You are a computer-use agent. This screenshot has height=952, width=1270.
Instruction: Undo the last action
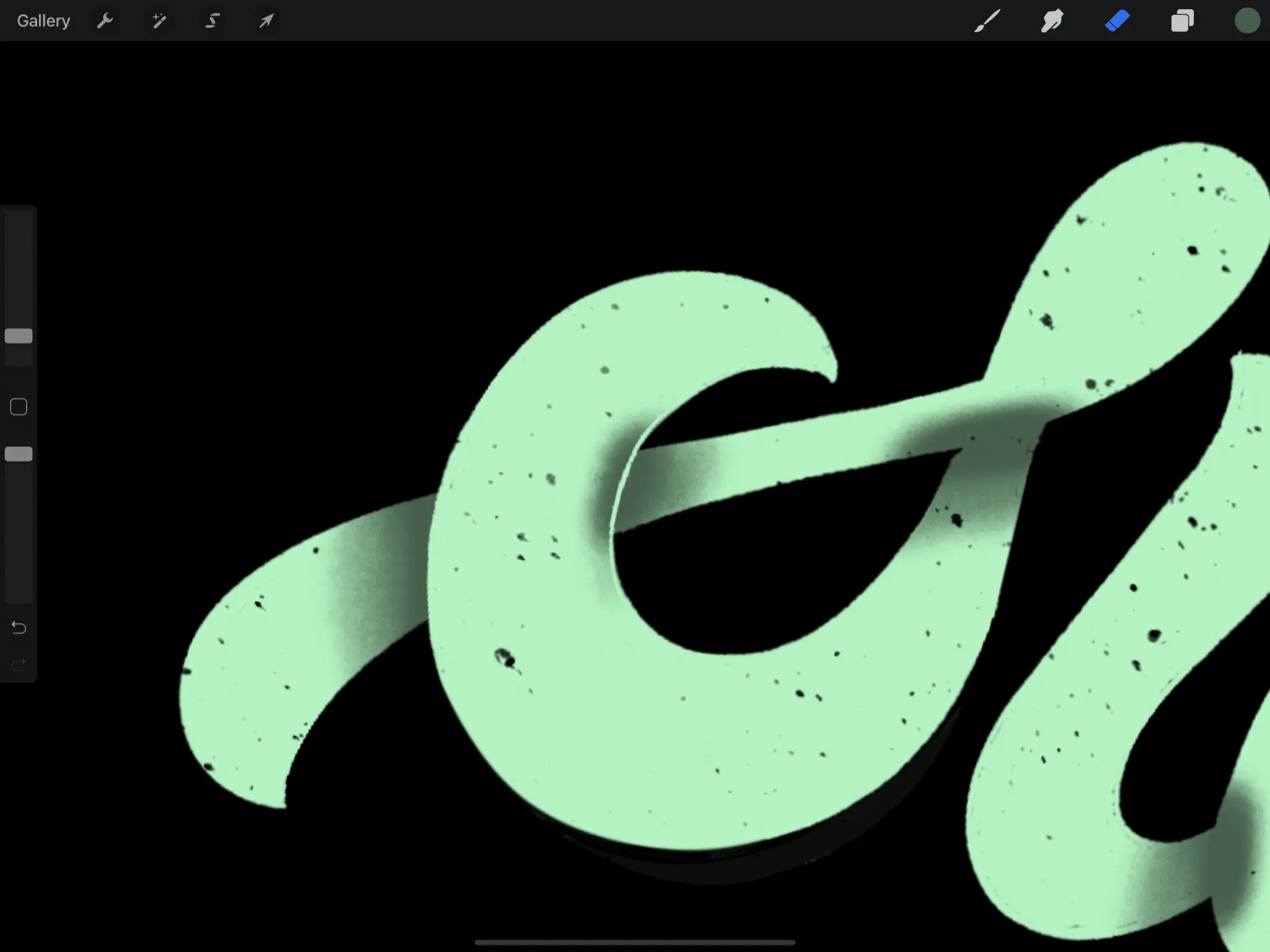tap(19, 628)
